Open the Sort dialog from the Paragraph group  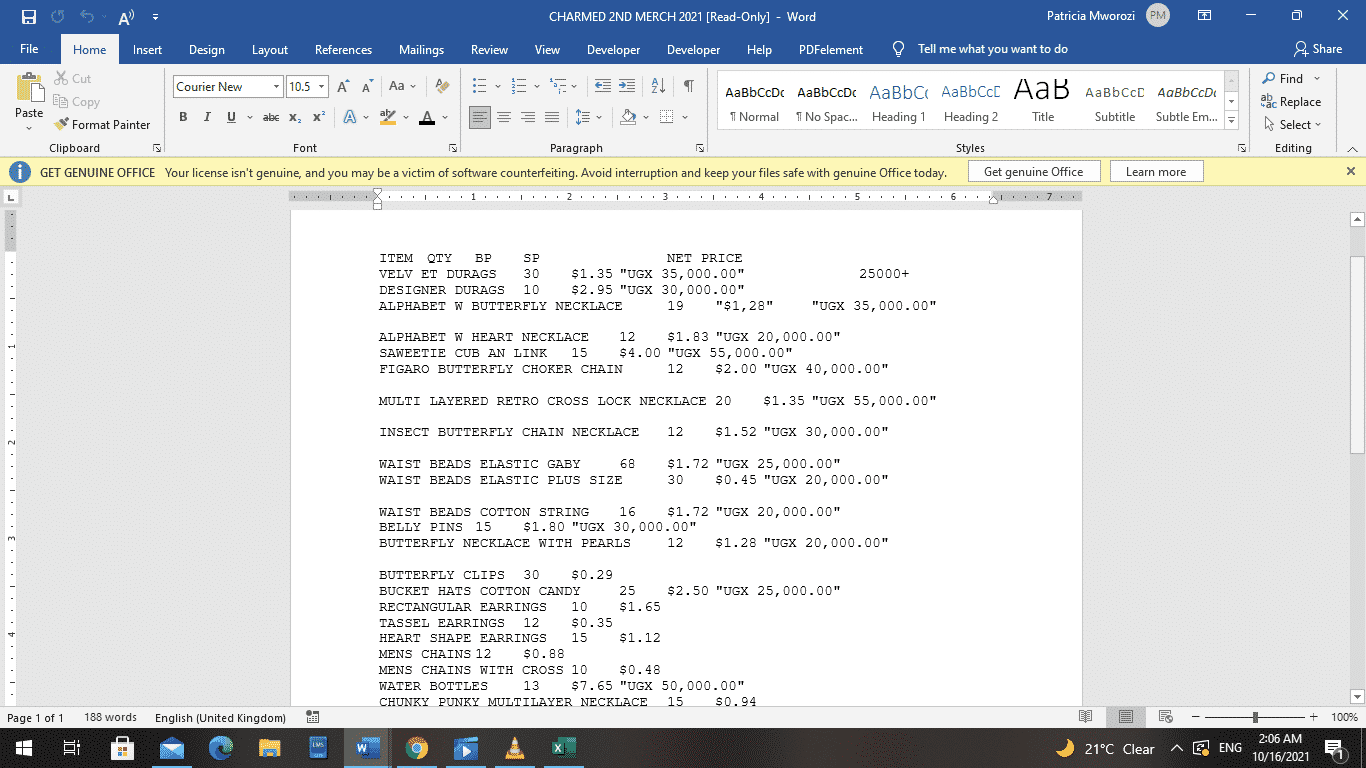tap(657, 87)
